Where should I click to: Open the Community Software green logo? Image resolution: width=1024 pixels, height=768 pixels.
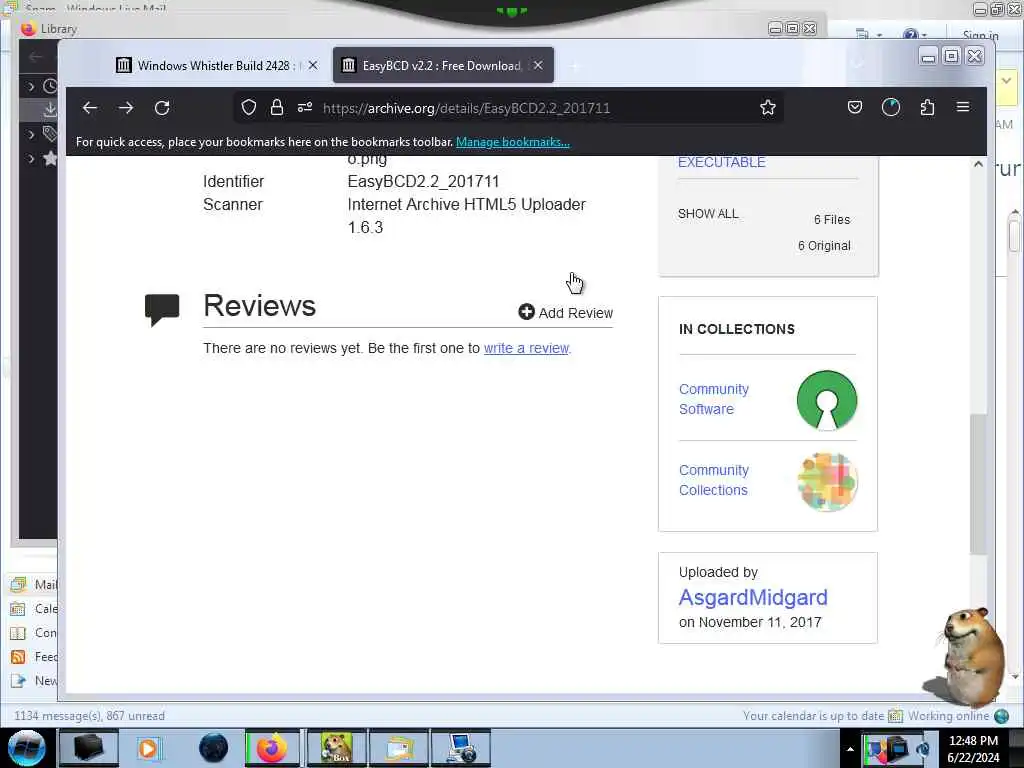(x=827, y=400)
